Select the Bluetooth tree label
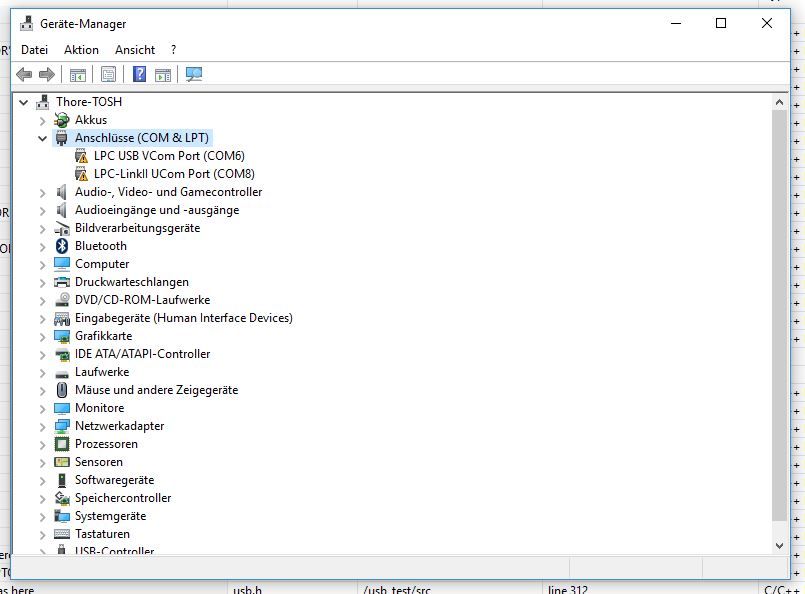The height and width of the screenshot is (594, 805). click(x=101, y=246)
